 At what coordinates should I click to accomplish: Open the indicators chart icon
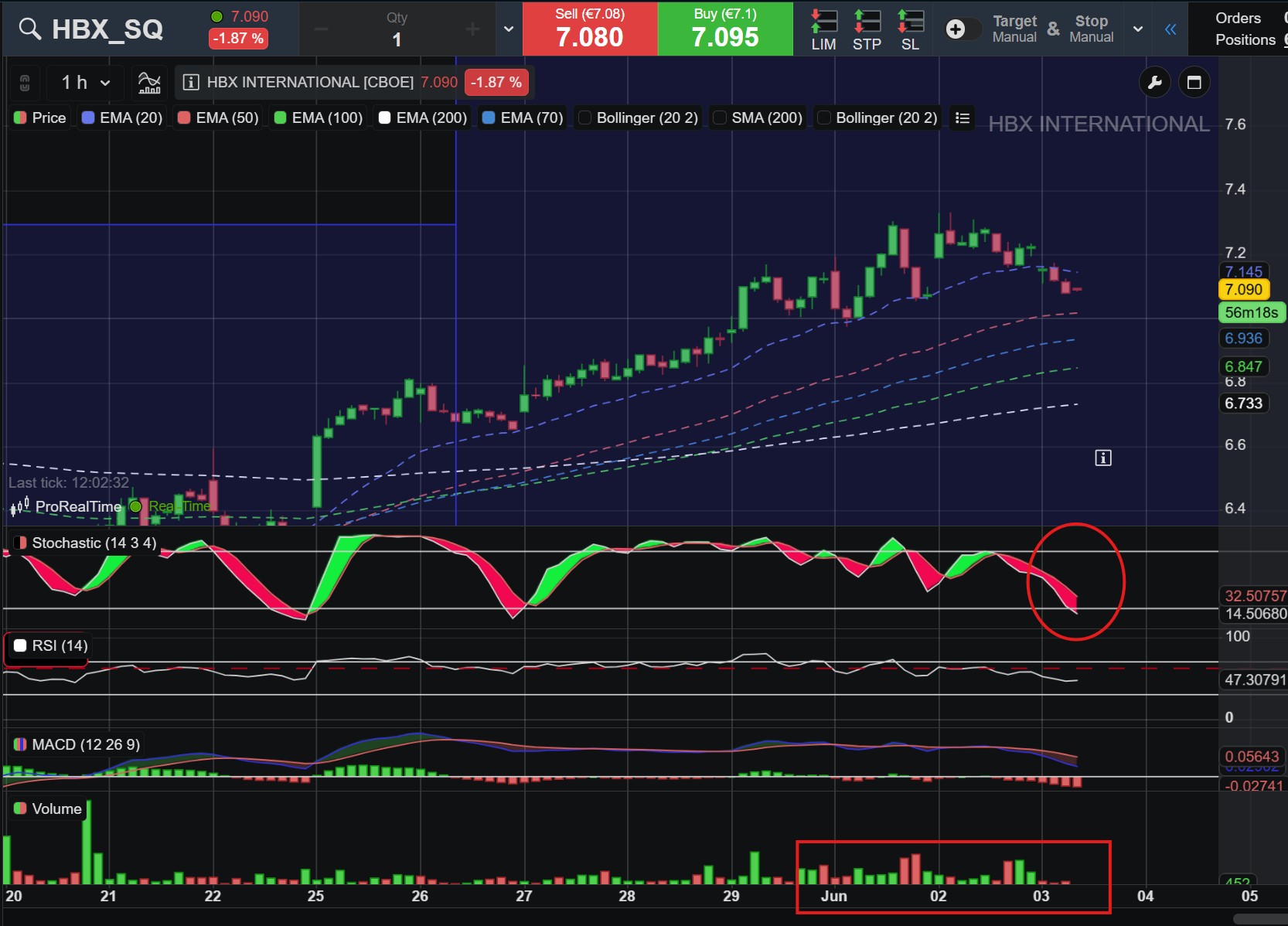(149, 82)
